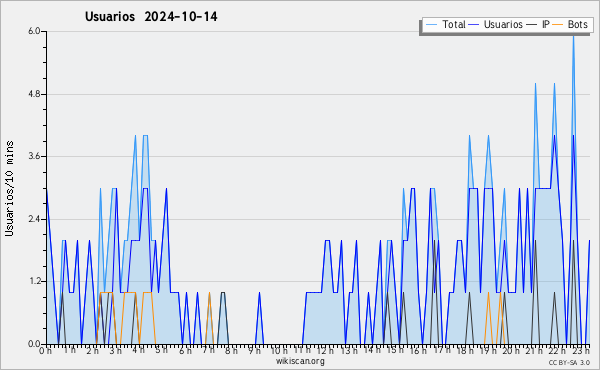
Task: Click the 'Bots' legend entry
Action: point(577,24)
